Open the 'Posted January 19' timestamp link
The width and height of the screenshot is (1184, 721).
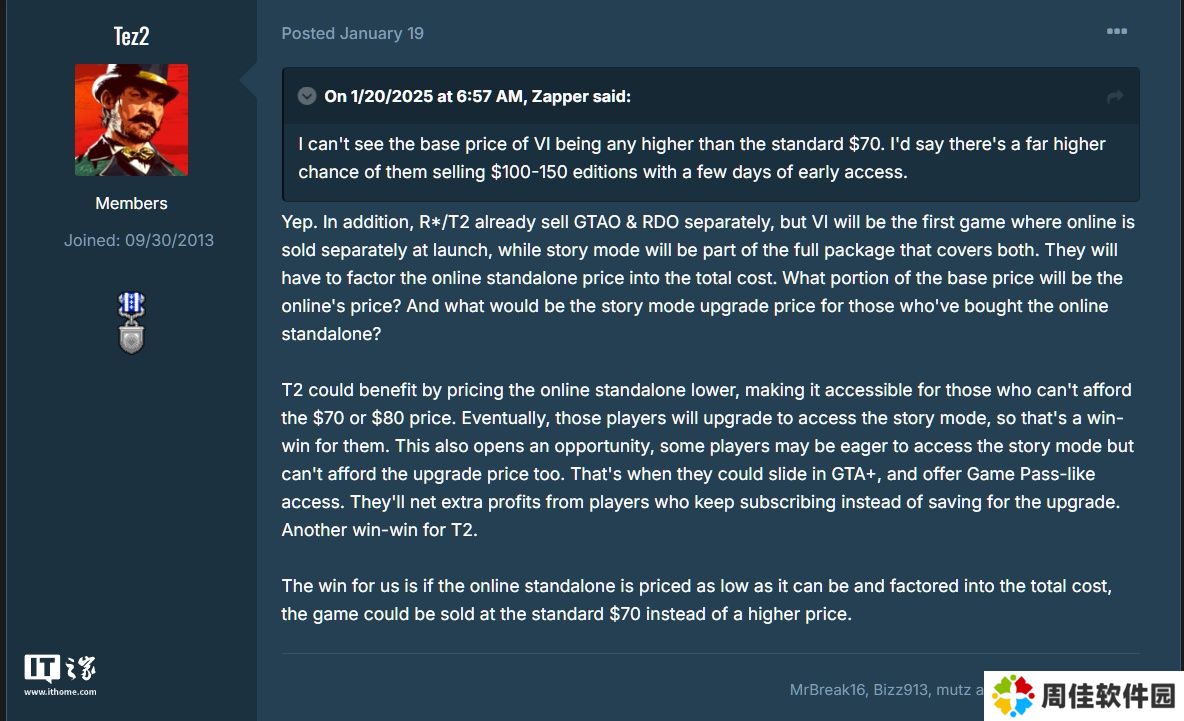pos(353,33)
